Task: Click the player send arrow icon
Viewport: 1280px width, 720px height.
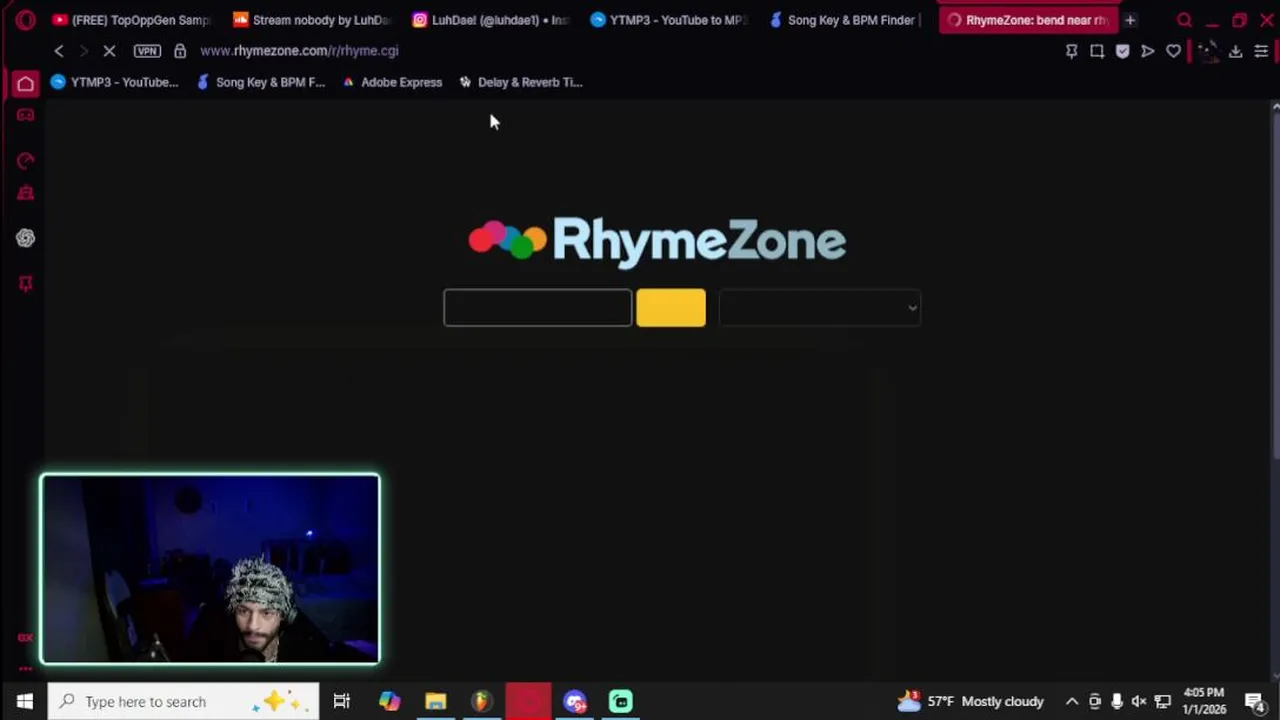Action: click(1148, 51)
